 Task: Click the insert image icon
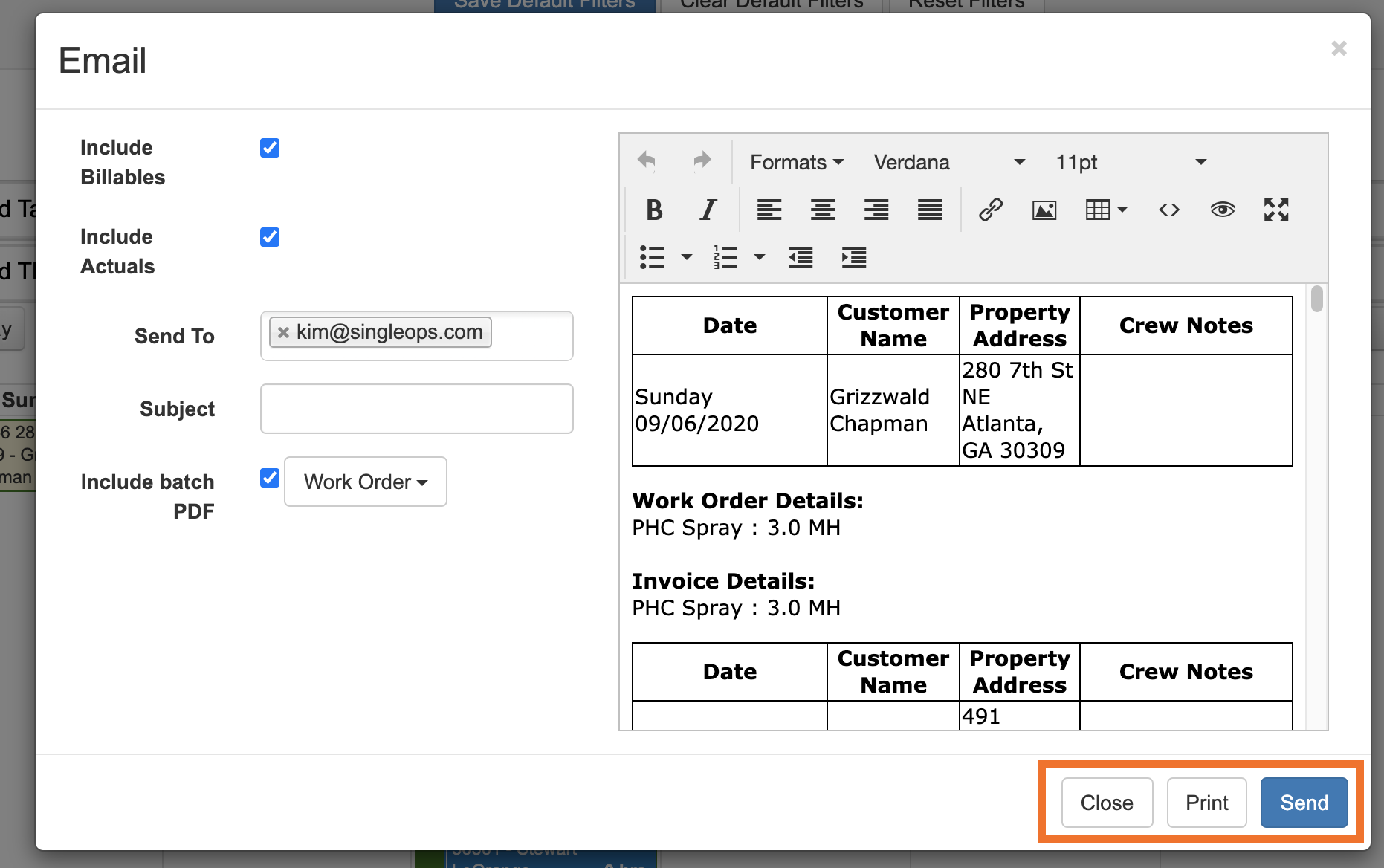click(x=1044, y=210)
